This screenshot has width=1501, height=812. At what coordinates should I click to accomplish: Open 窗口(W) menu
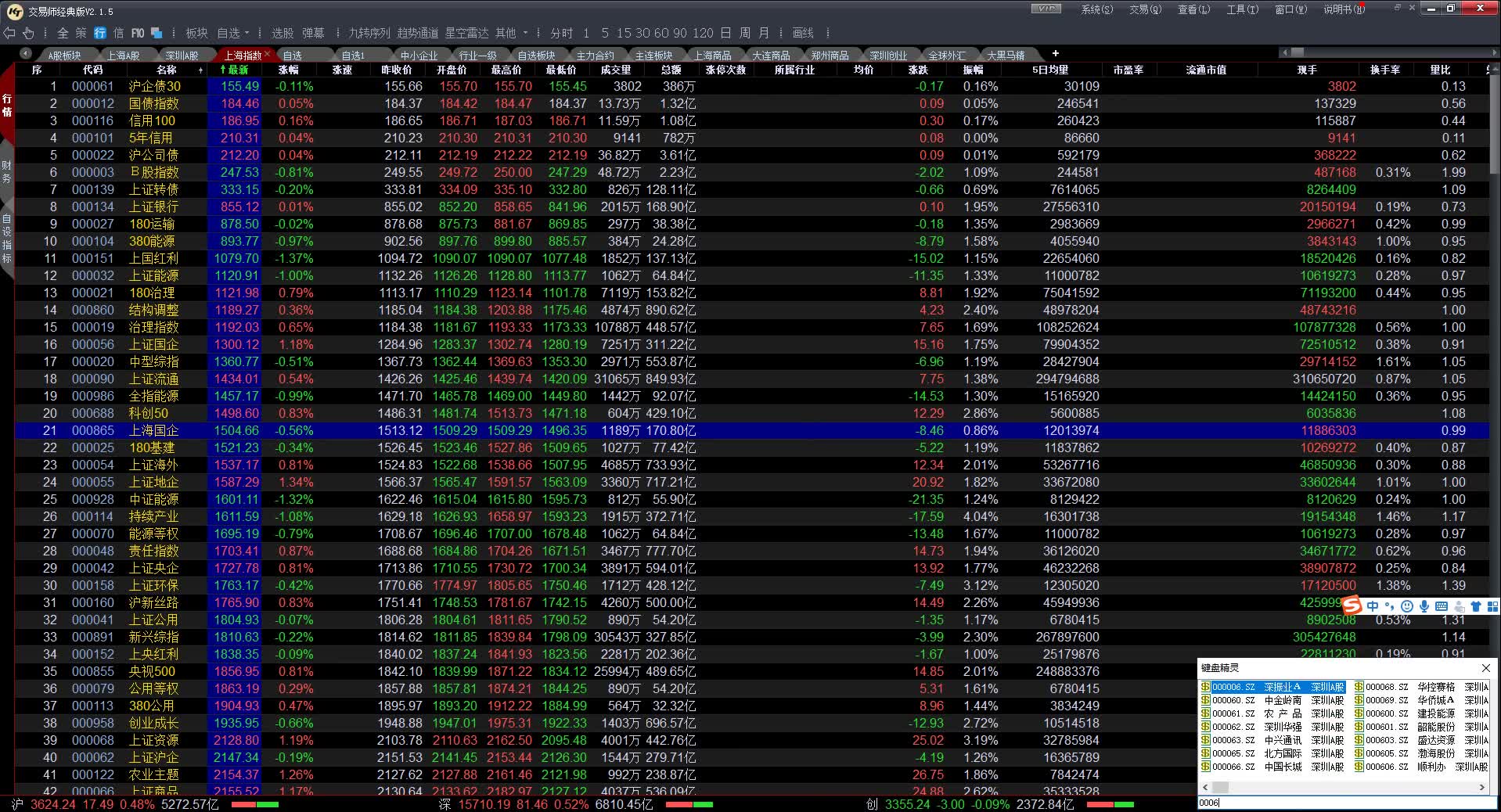click(x=1290, y=9)
